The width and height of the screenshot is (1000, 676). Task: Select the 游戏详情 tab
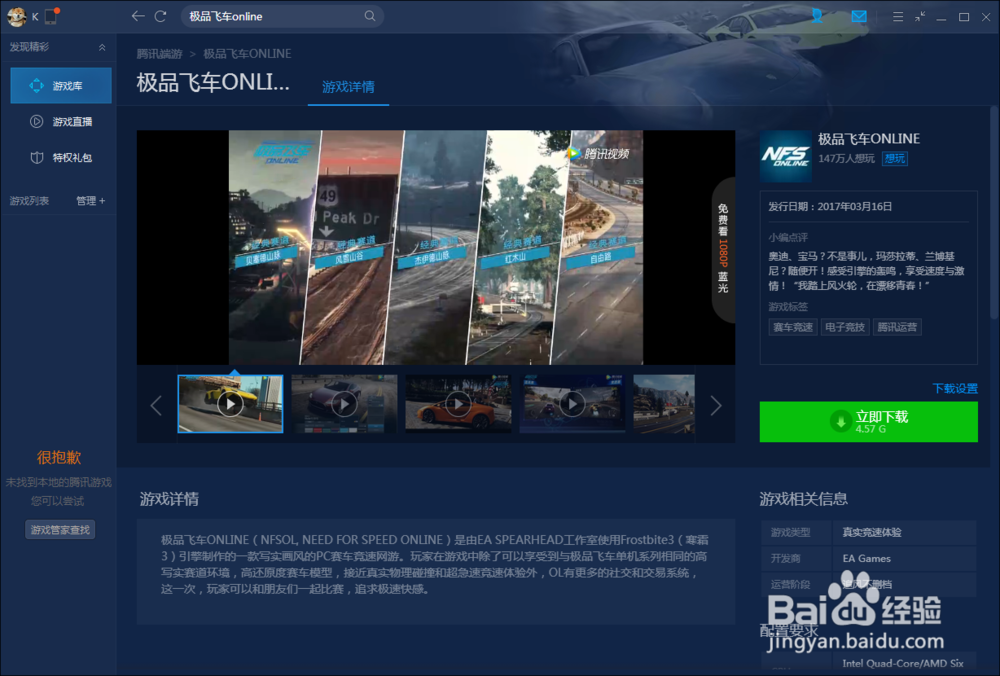348,87
